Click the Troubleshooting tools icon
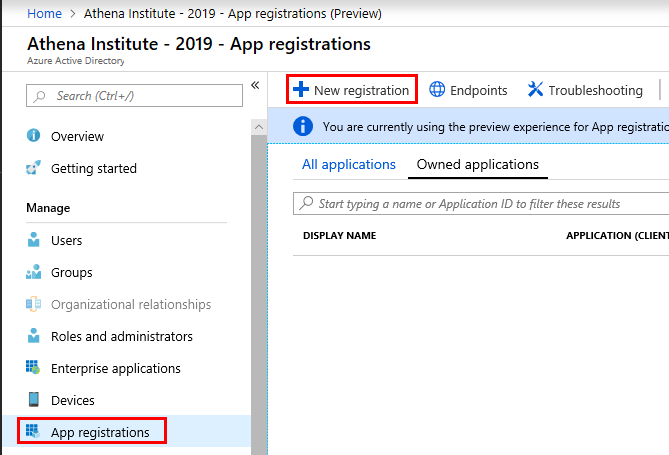The image size is (669, 455). coord(535,89)
